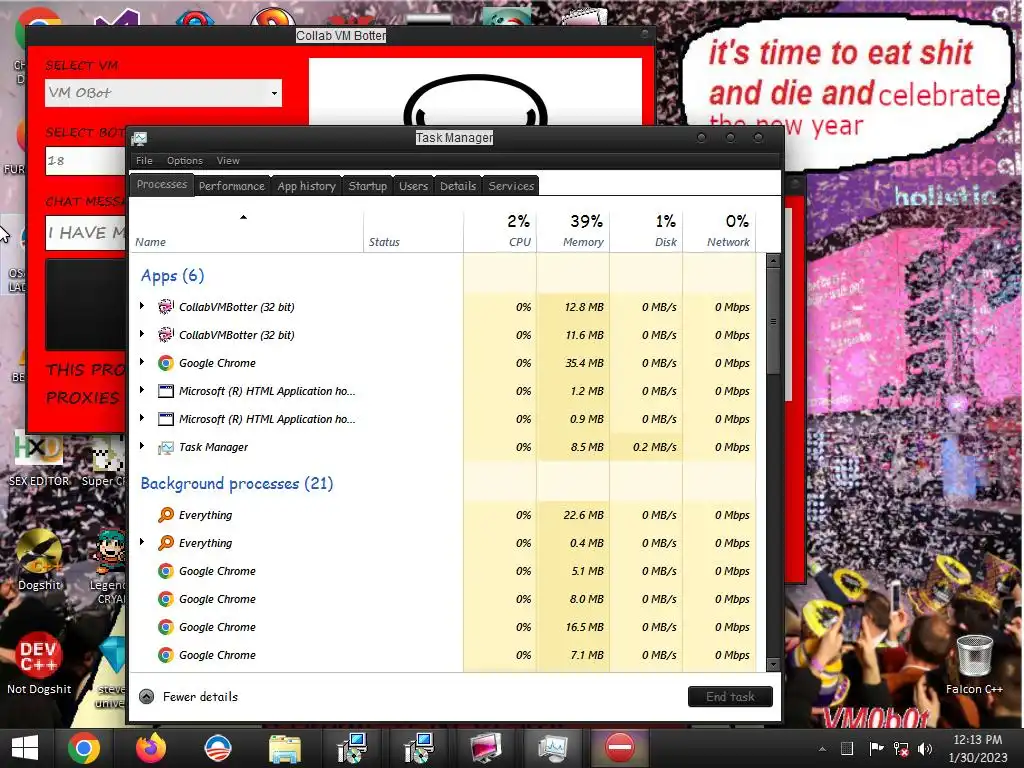The image size is (1024, 768).
Task: Open the Dogshit desktop icon
Action: [x=39, y=560]
